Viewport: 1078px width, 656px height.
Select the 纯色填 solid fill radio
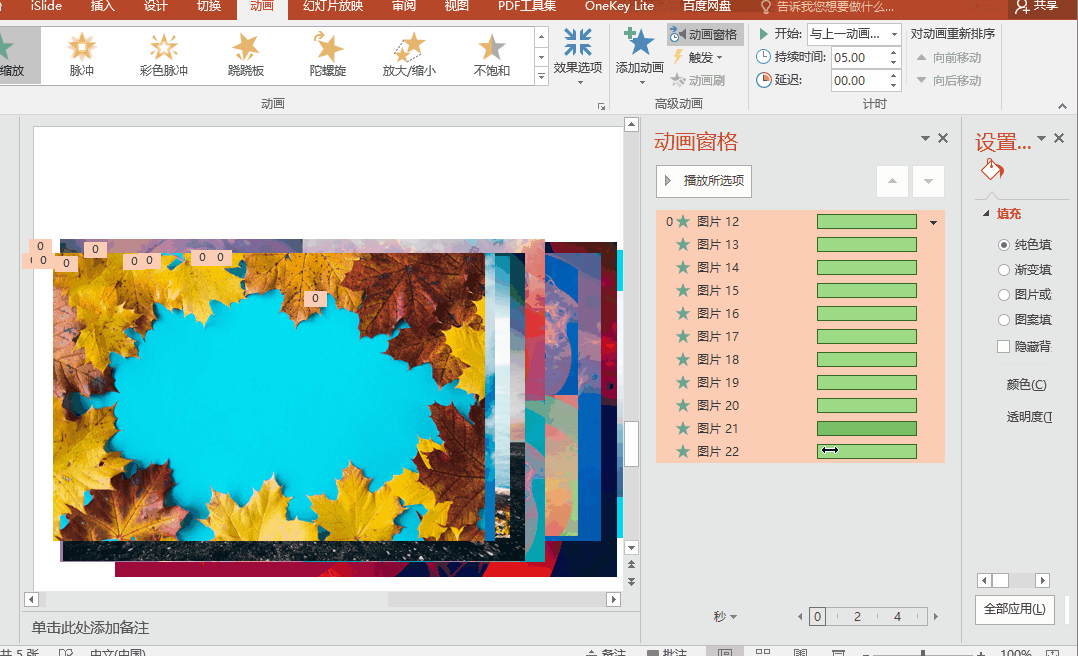coord(1004,245)
